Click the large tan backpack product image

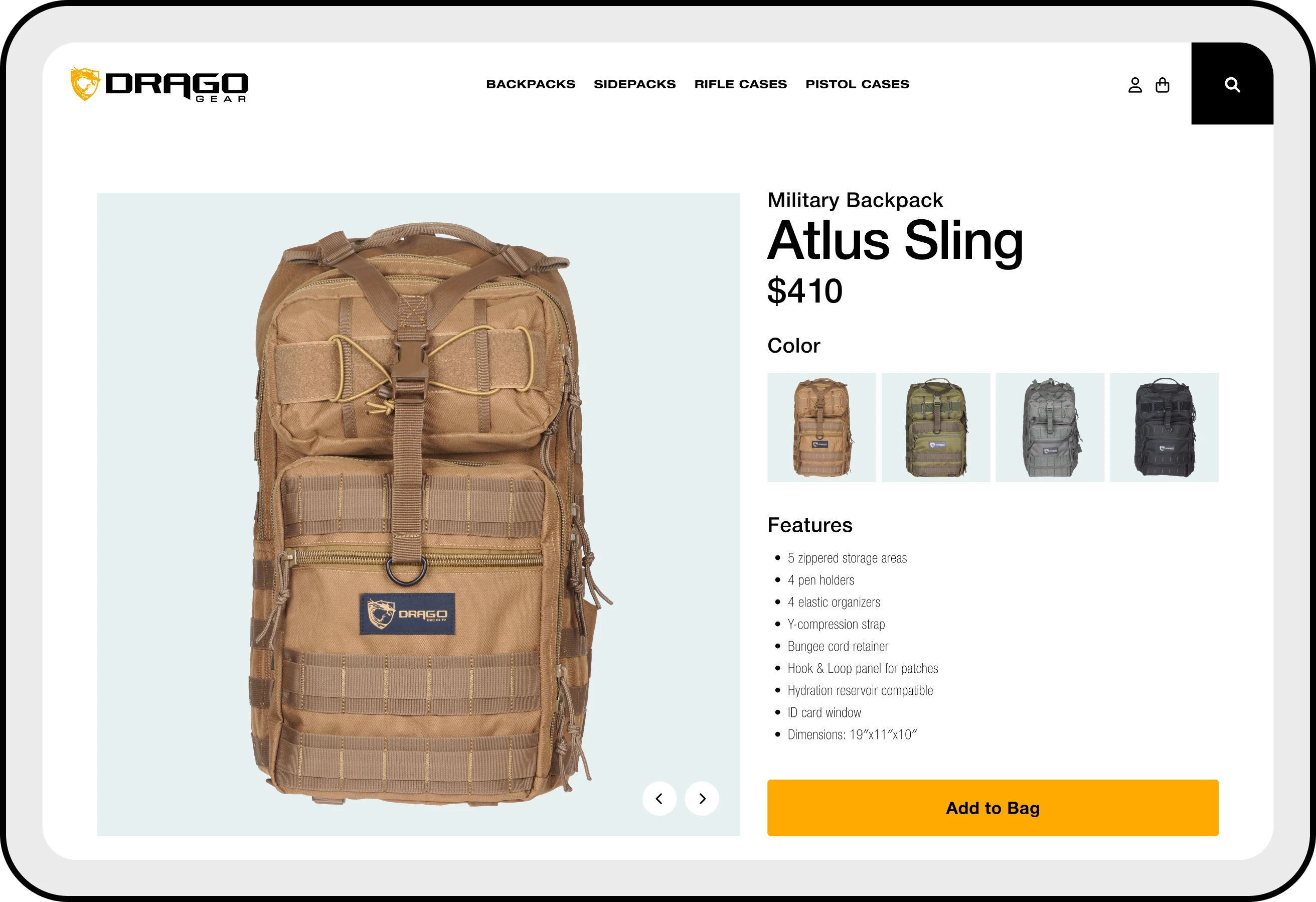pos(418,514)
